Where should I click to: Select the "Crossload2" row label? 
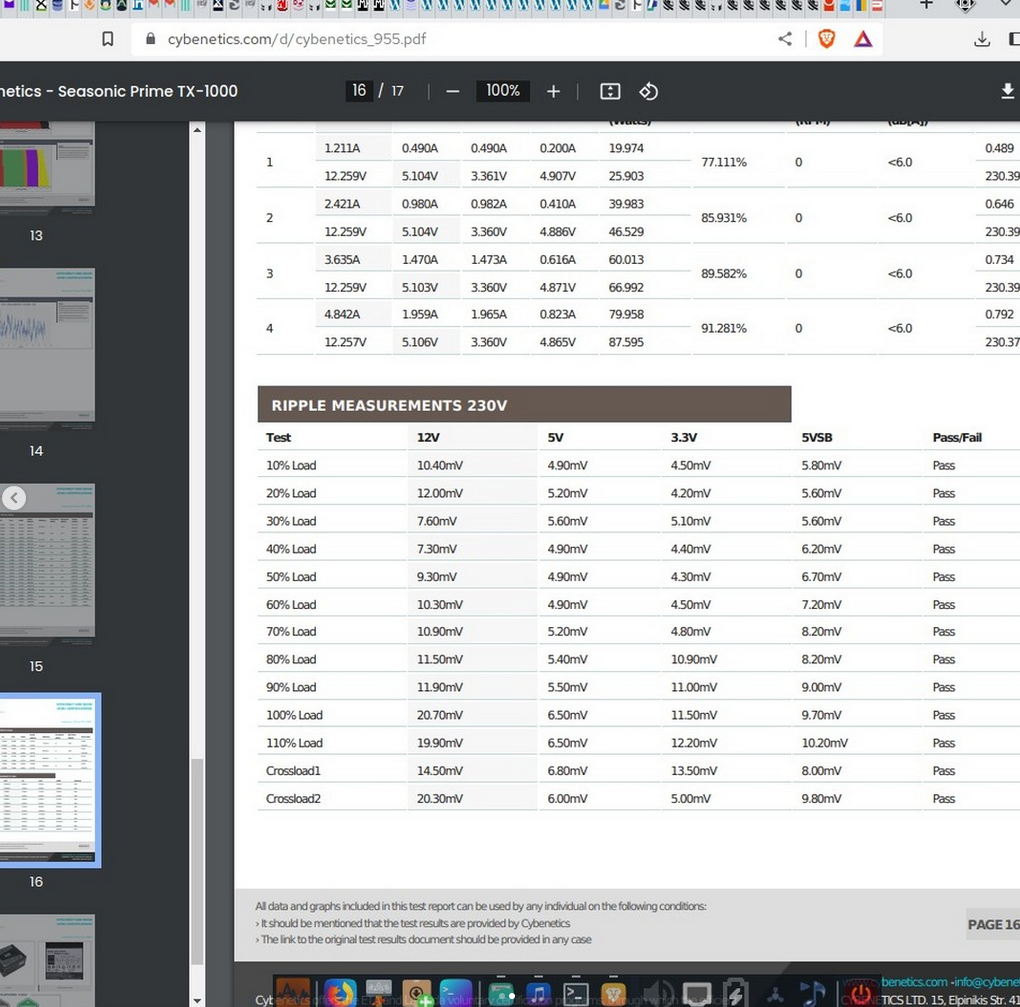coord(293,799)
